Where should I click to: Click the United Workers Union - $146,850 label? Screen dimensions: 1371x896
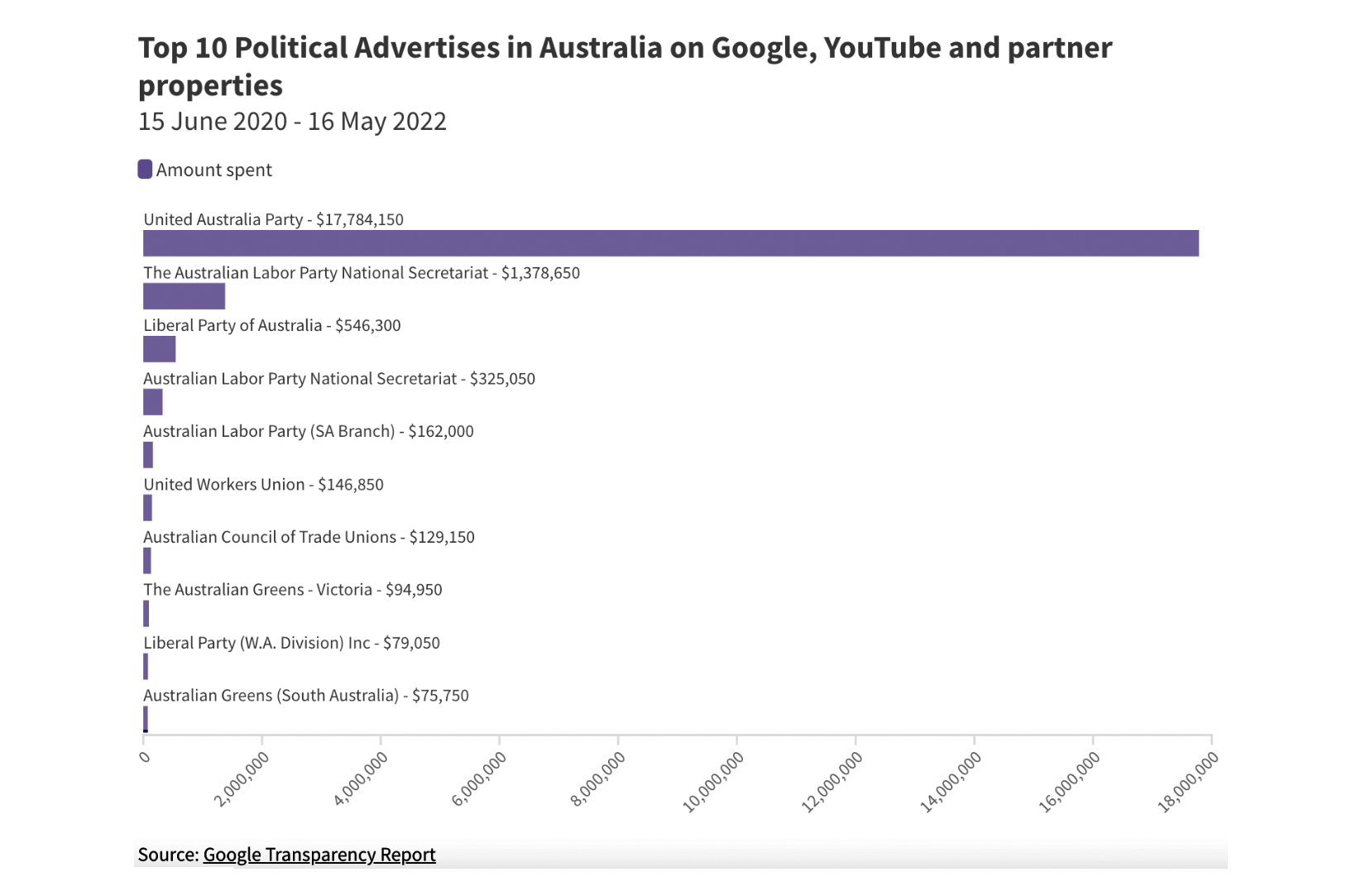(x=263, y=484)
